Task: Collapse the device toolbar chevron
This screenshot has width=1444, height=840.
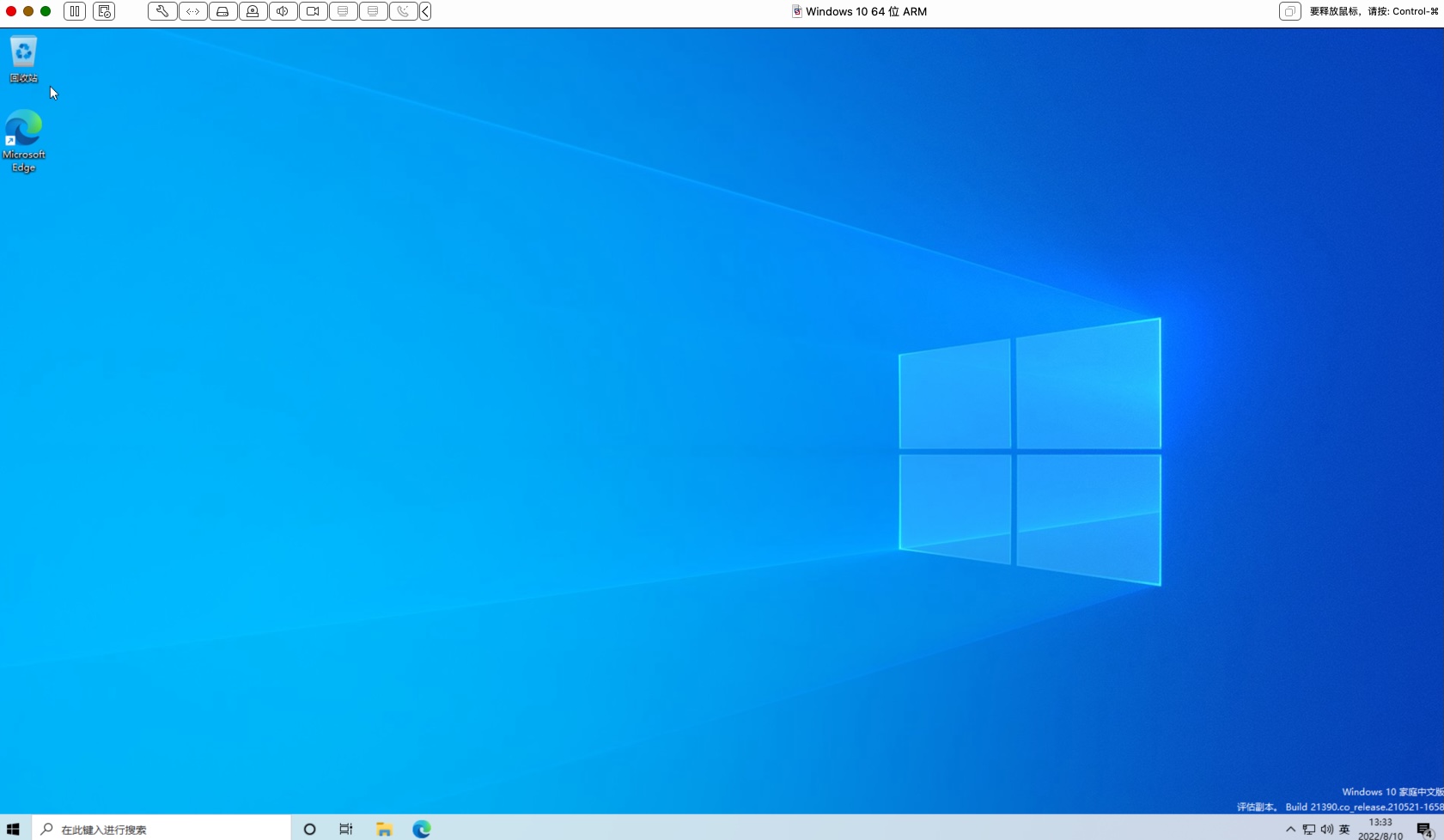Action: click(425, 11)
